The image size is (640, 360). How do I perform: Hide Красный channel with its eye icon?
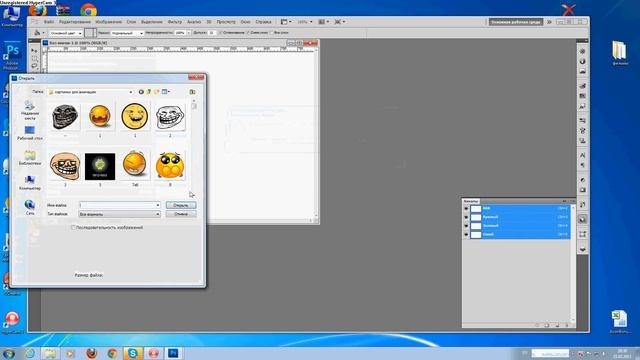coord(466,217)
